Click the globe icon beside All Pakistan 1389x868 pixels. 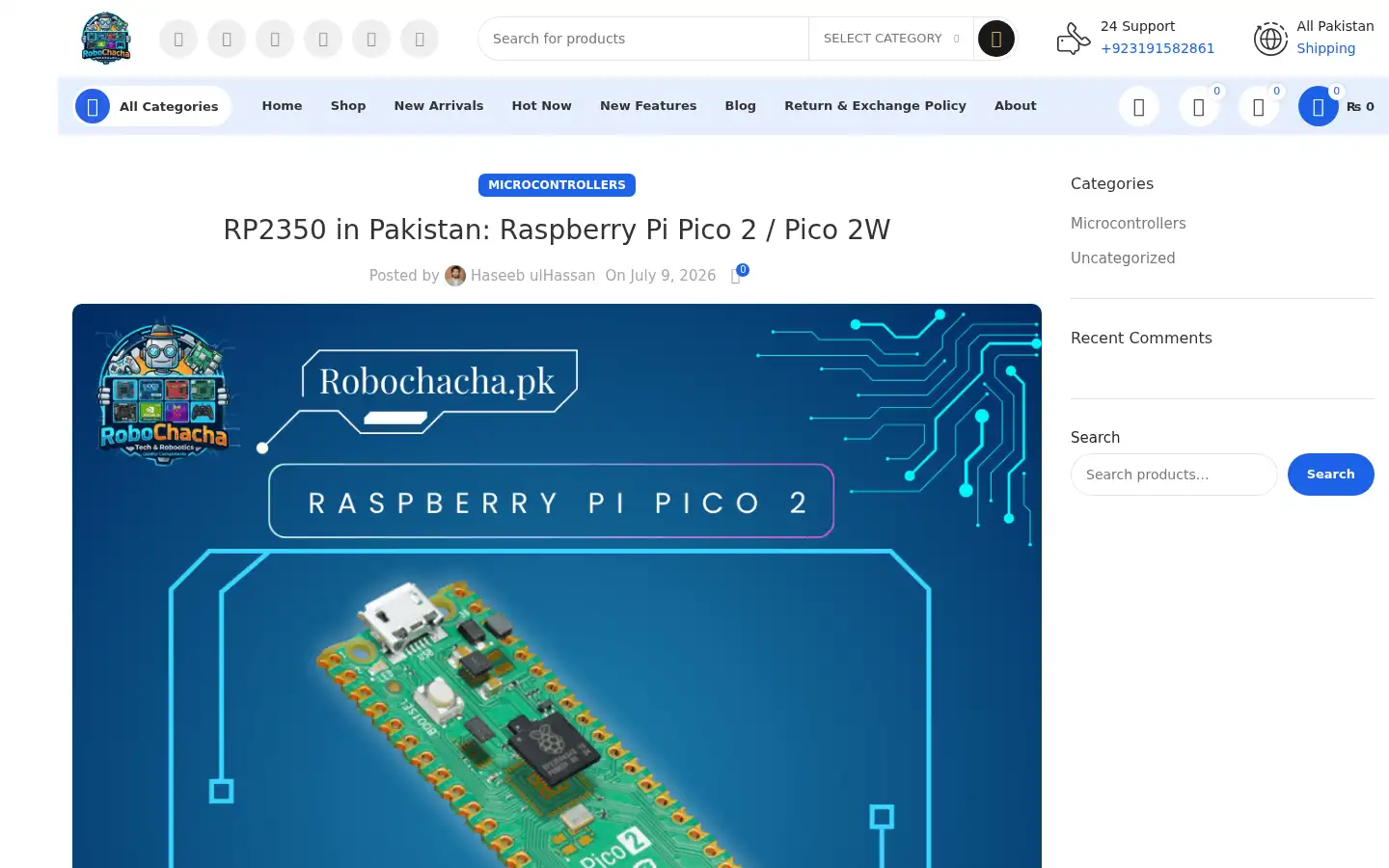1270,39
